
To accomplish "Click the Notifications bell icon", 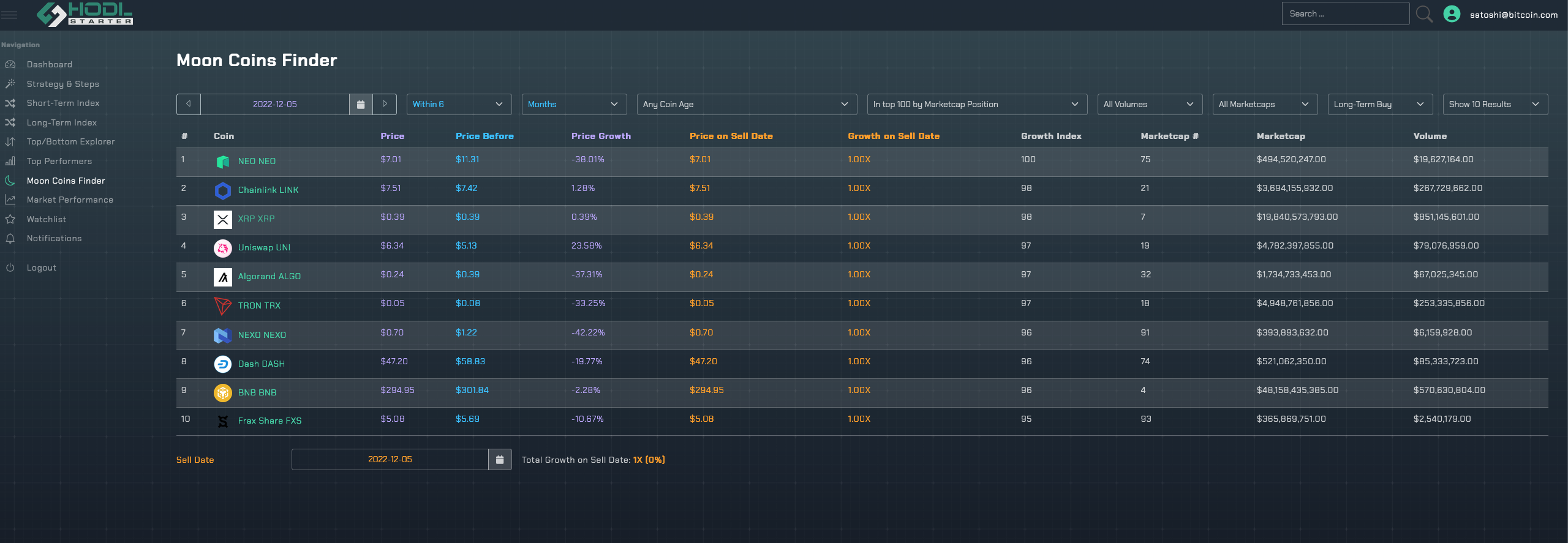I will (x=10, y=238).
